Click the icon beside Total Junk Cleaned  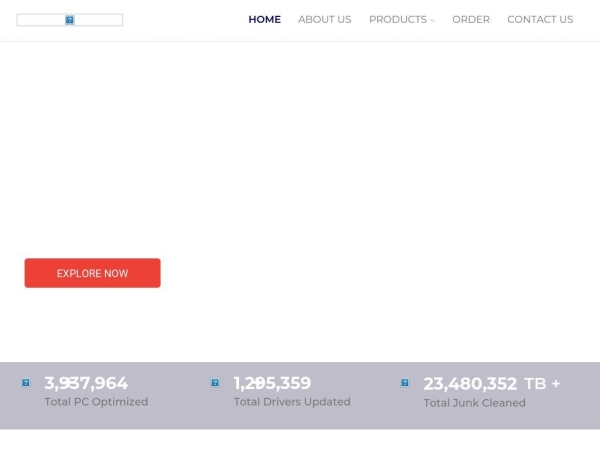click(x=405, y=383)
